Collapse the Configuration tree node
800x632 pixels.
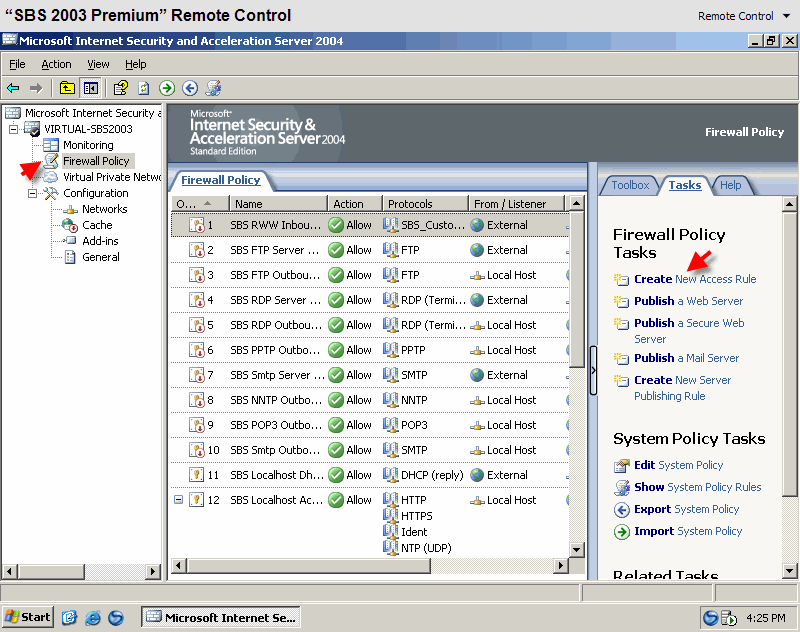pos(33,193)
